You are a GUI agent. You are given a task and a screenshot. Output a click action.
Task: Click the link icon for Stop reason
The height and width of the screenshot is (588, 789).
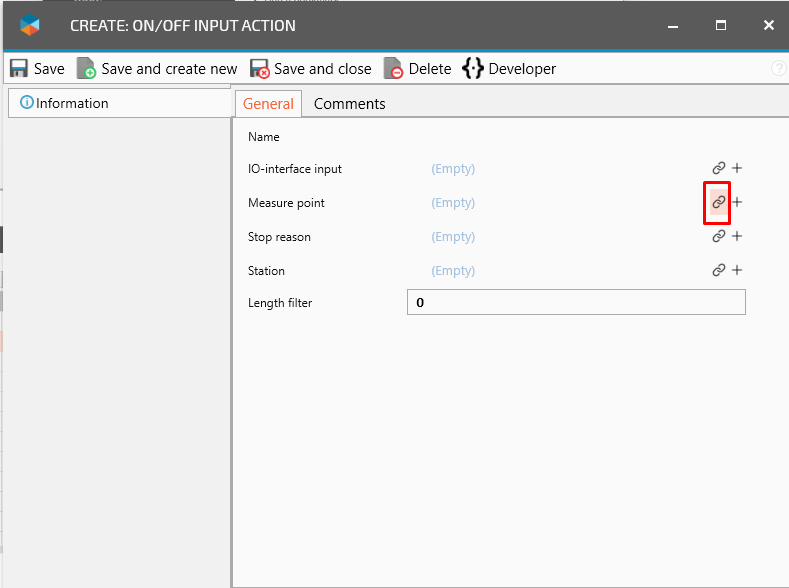click(x=718, y=237)
